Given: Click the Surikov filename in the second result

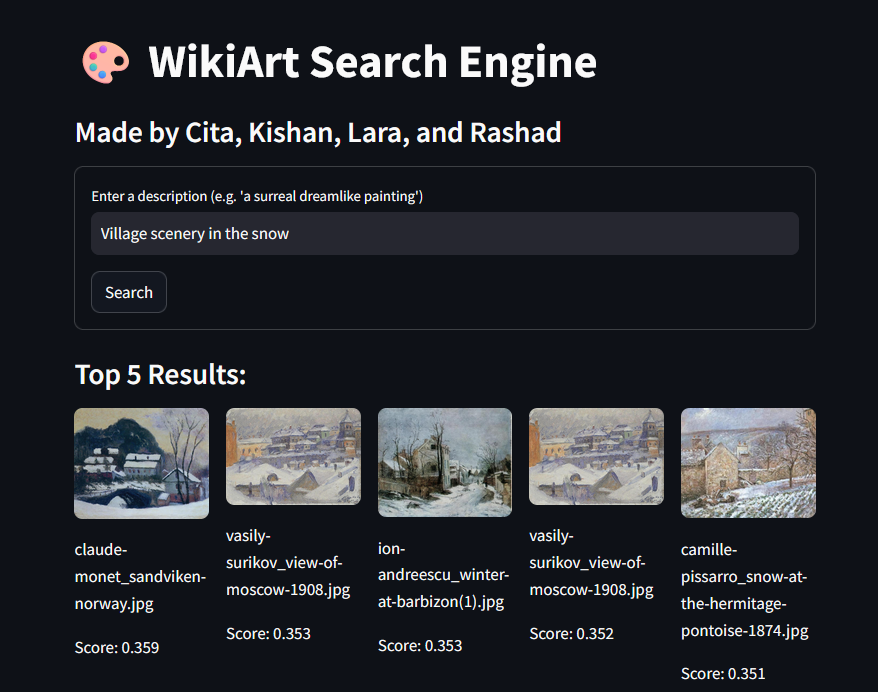Looking at the screenshot, I should click(x=288, y=562).
